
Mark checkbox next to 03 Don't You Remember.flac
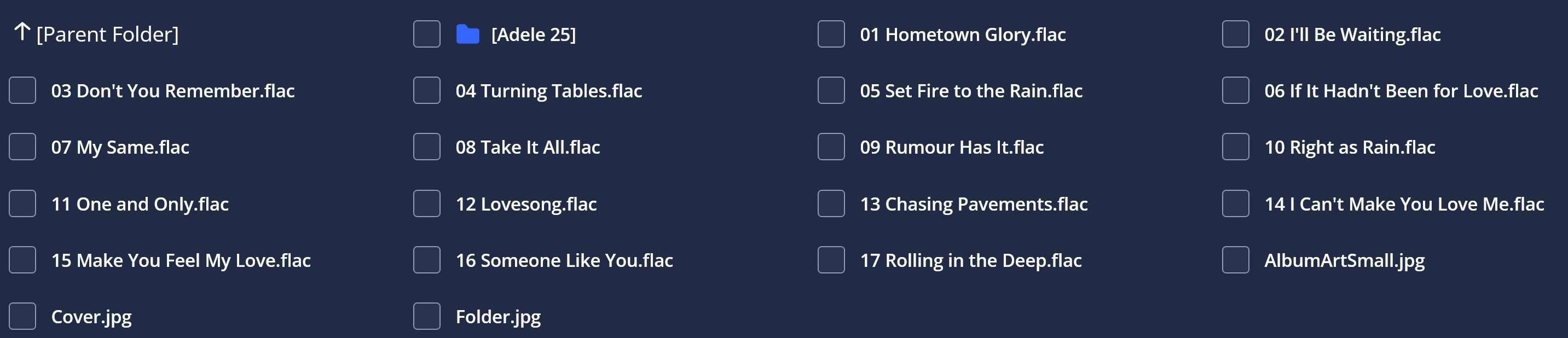point(22,91)
